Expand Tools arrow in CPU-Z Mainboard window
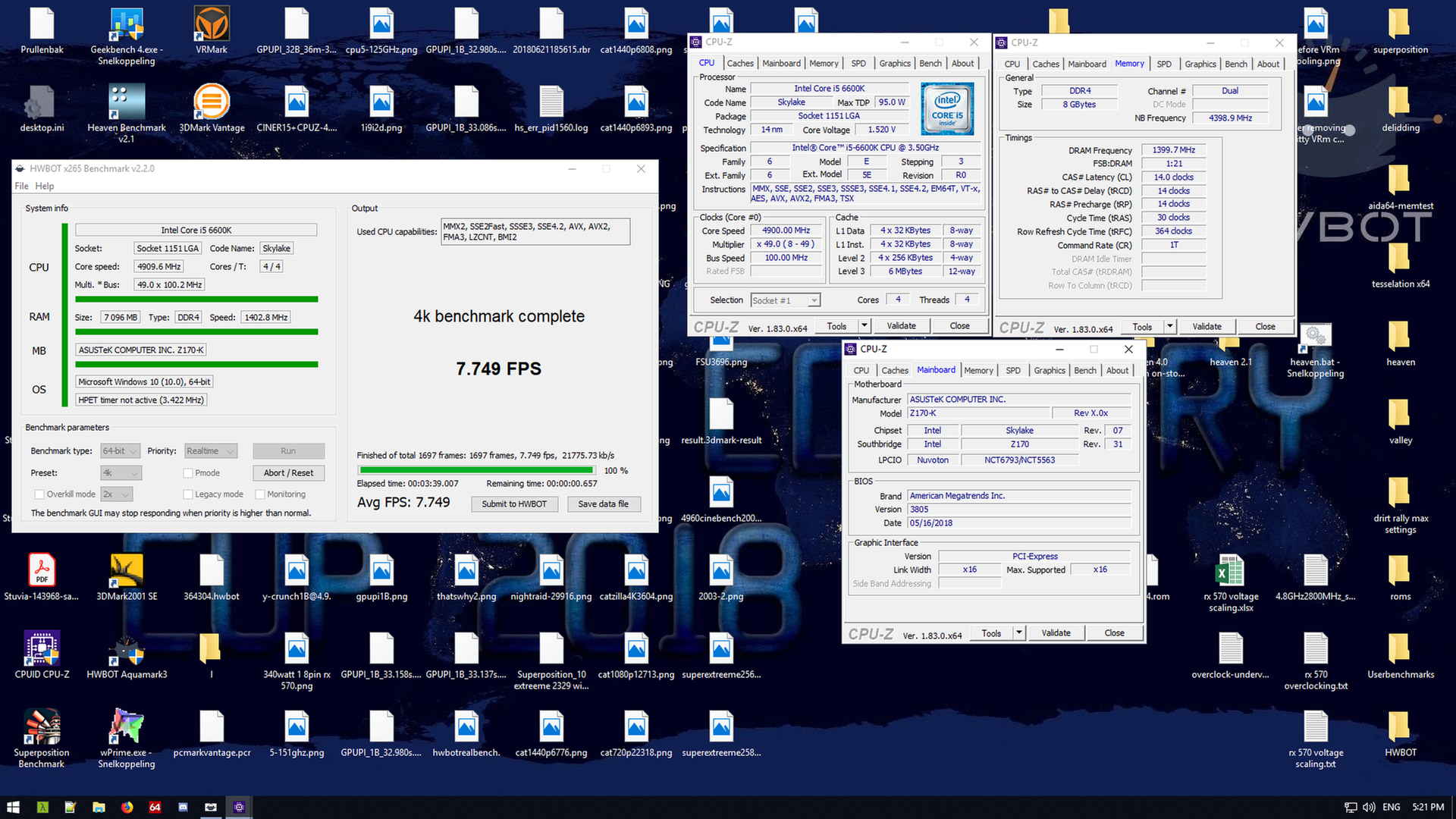1456x819 pixels. [x=1019, y=632]
